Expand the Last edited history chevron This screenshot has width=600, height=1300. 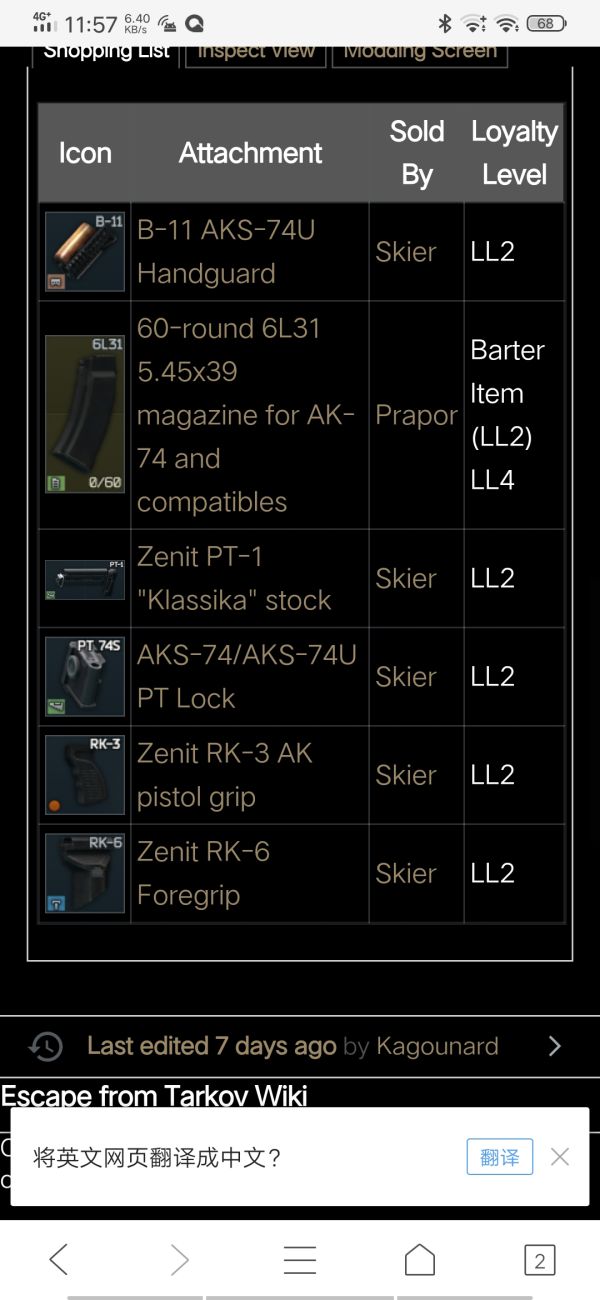pyautogui.click(x=555, y=1046)
